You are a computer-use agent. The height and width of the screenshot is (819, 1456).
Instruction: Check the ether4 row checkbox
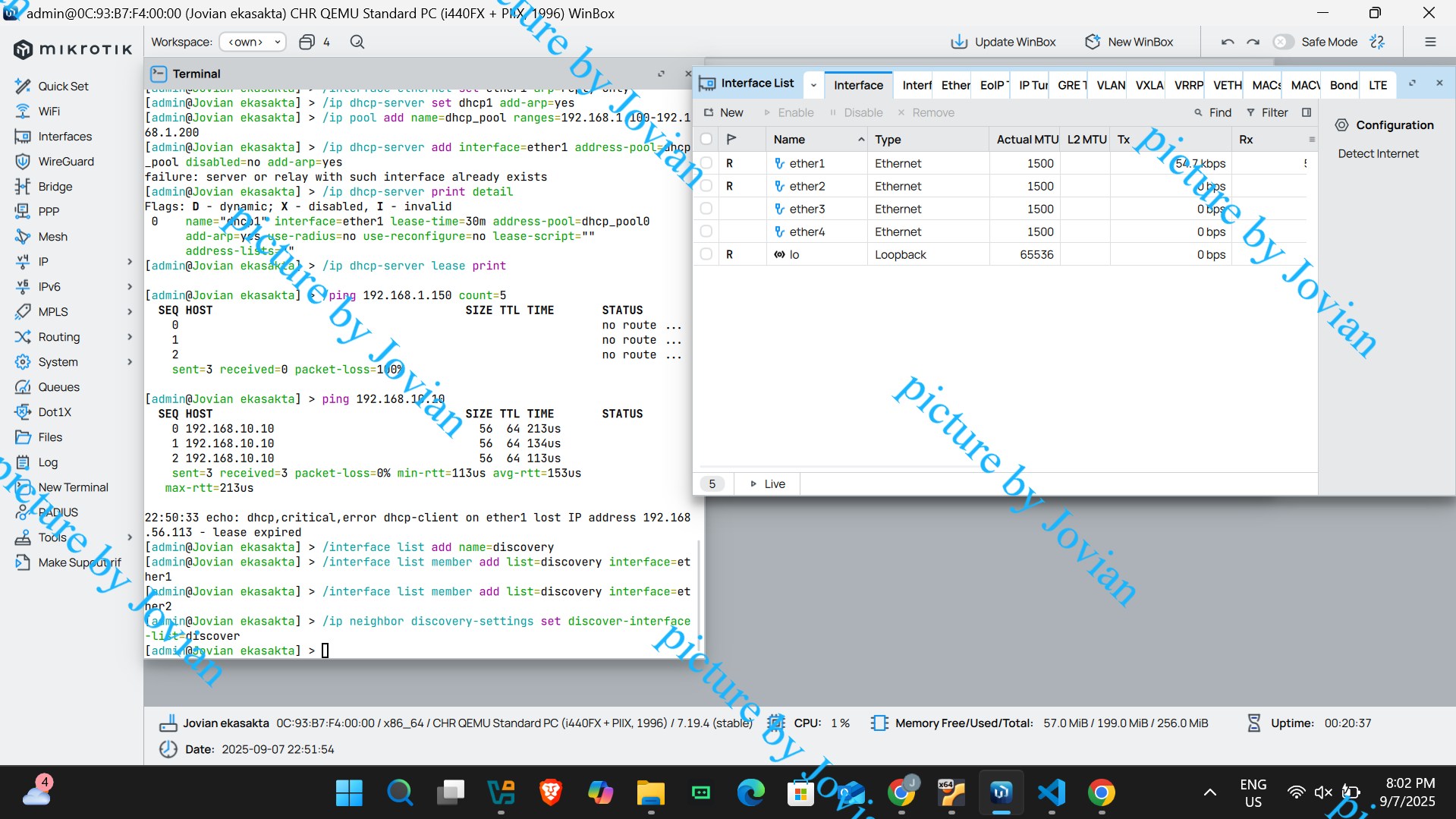coord(706,232)
